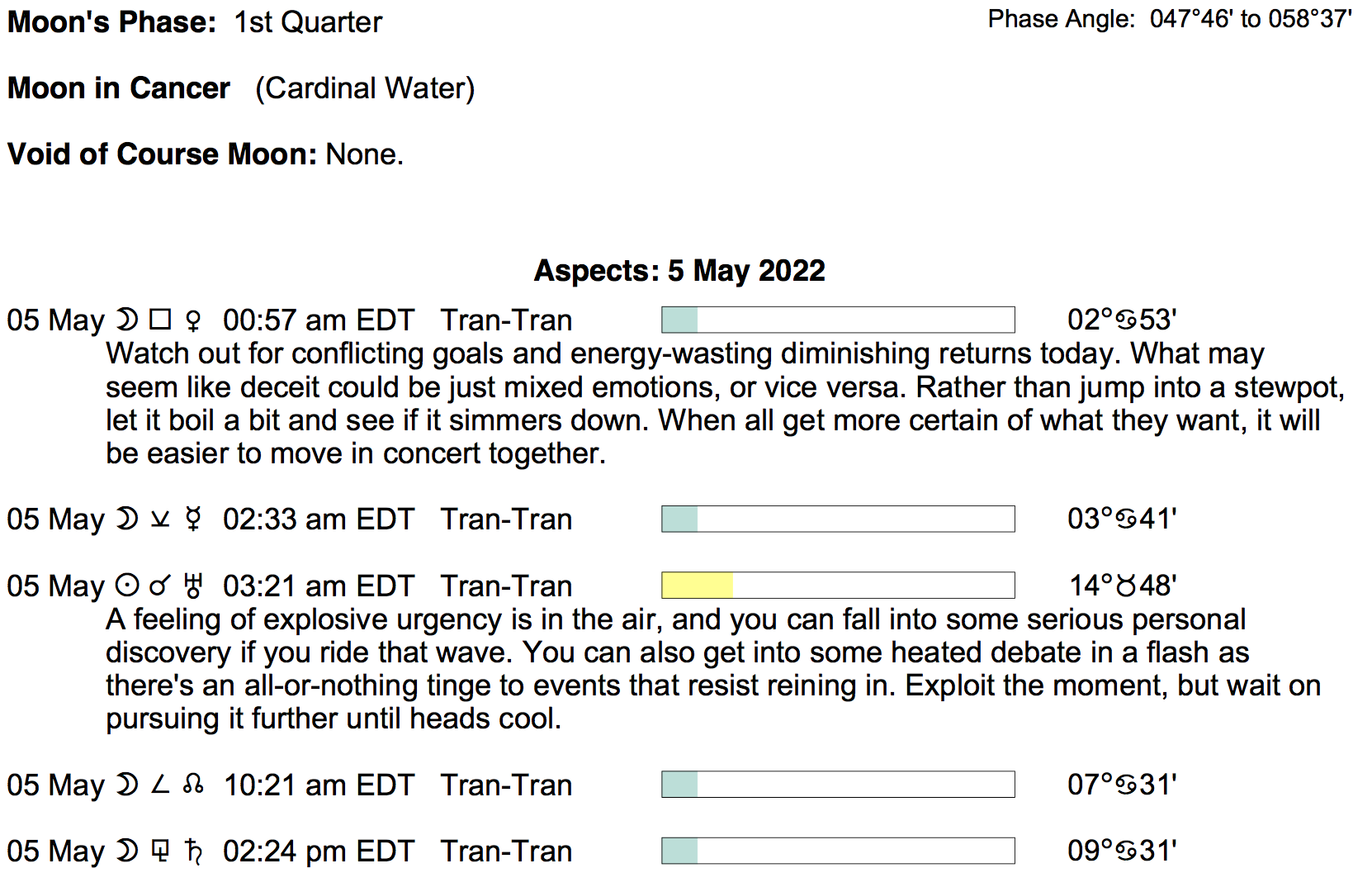1372x887 pixels.
Task: Click the Uranus glyph in the 03:21 am row
Action: coord(193,586)
